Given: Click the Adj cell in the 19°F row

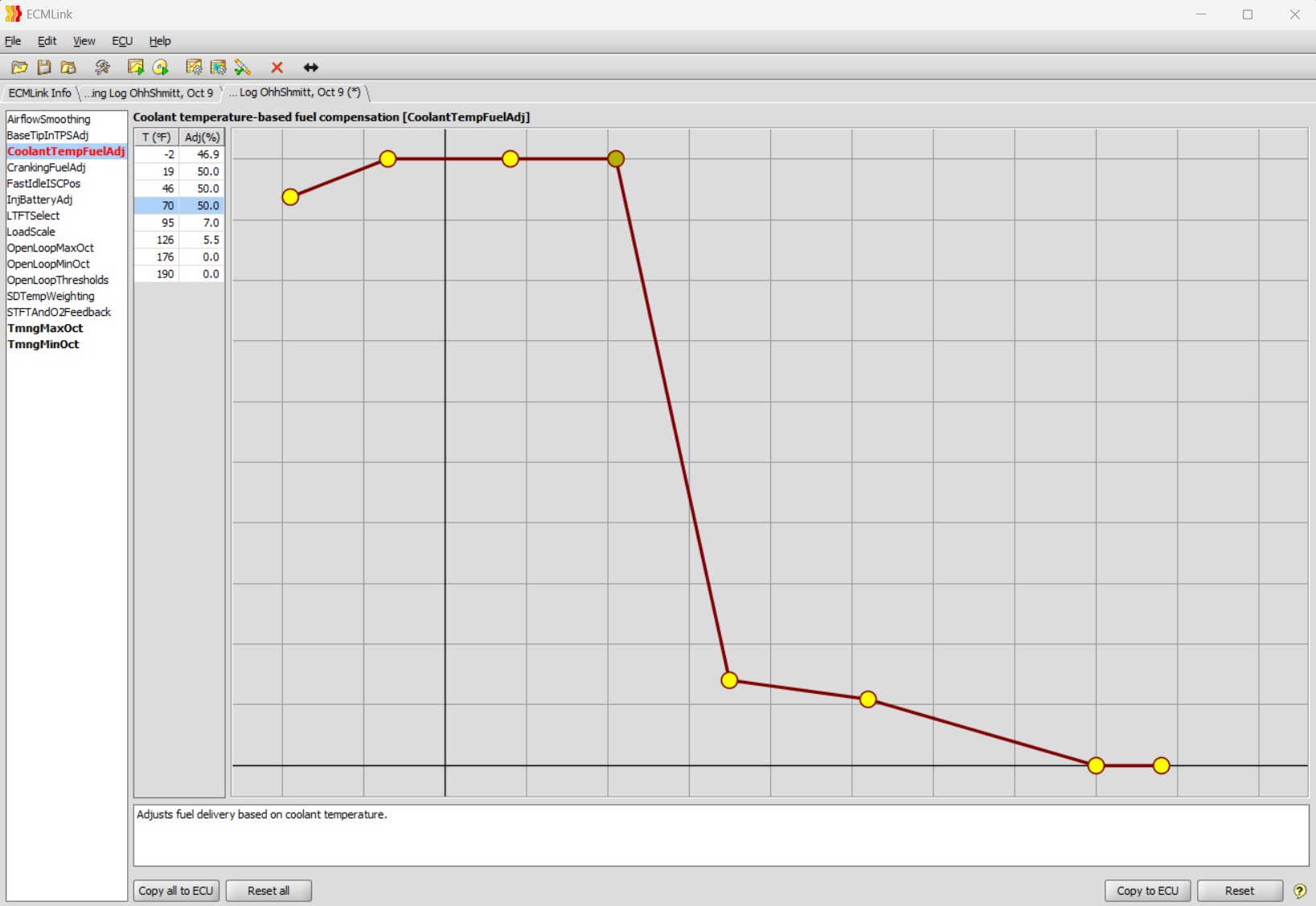Looking at the screenshot, I should [202, 171].
